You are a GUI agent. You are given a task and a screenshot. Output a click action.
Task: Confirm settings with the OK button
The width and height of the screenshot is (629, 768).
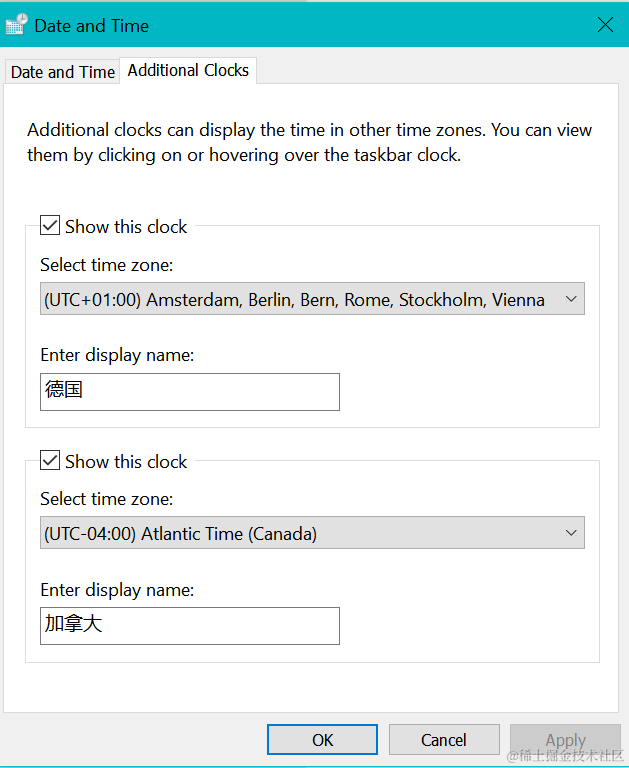point(322,740)
